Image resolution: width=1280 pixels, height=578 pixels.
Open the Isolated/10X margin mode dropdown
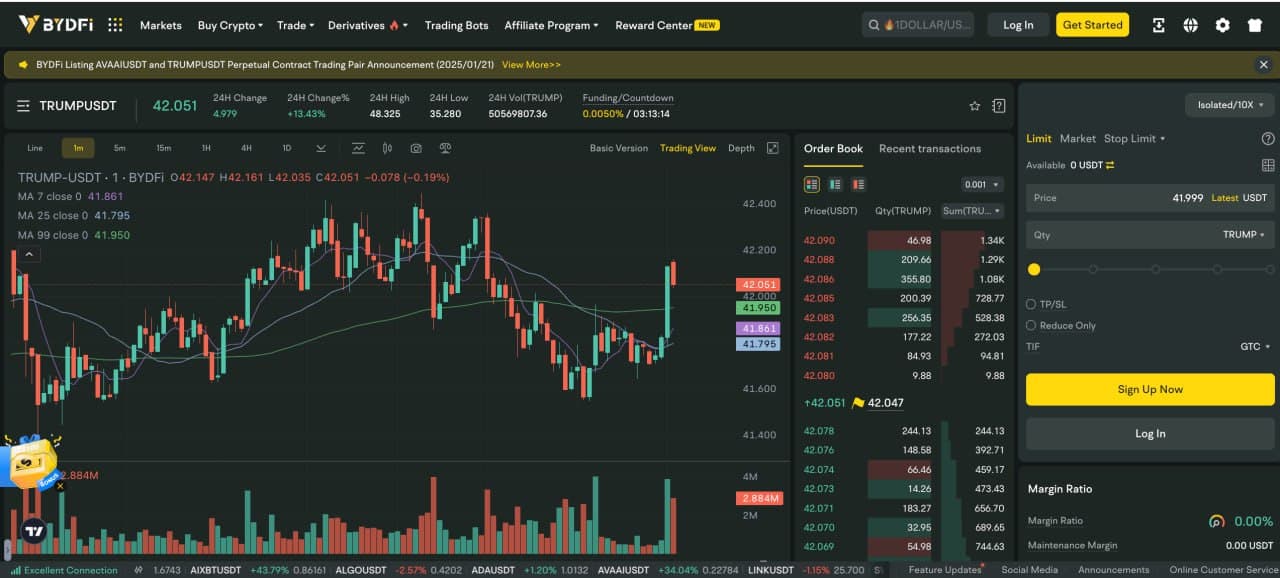1230,105
